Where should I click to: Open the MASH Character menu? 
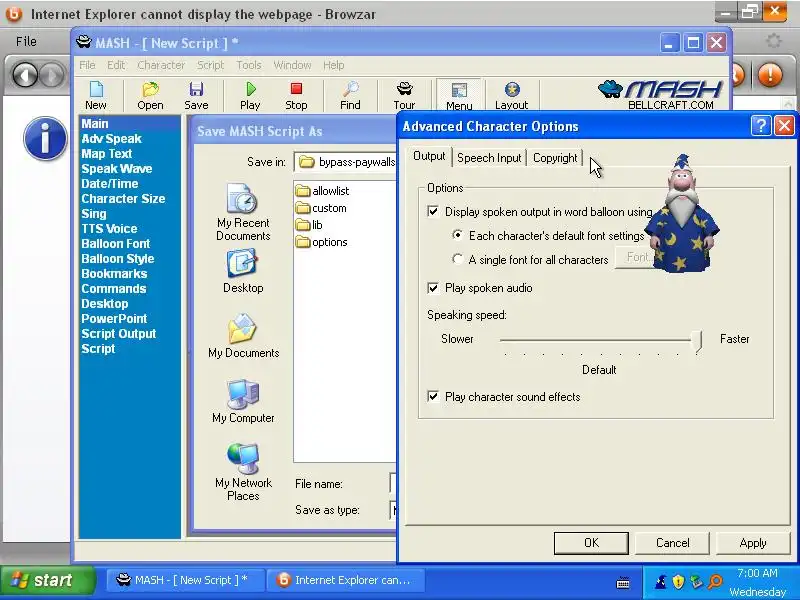tap(161, 65)
